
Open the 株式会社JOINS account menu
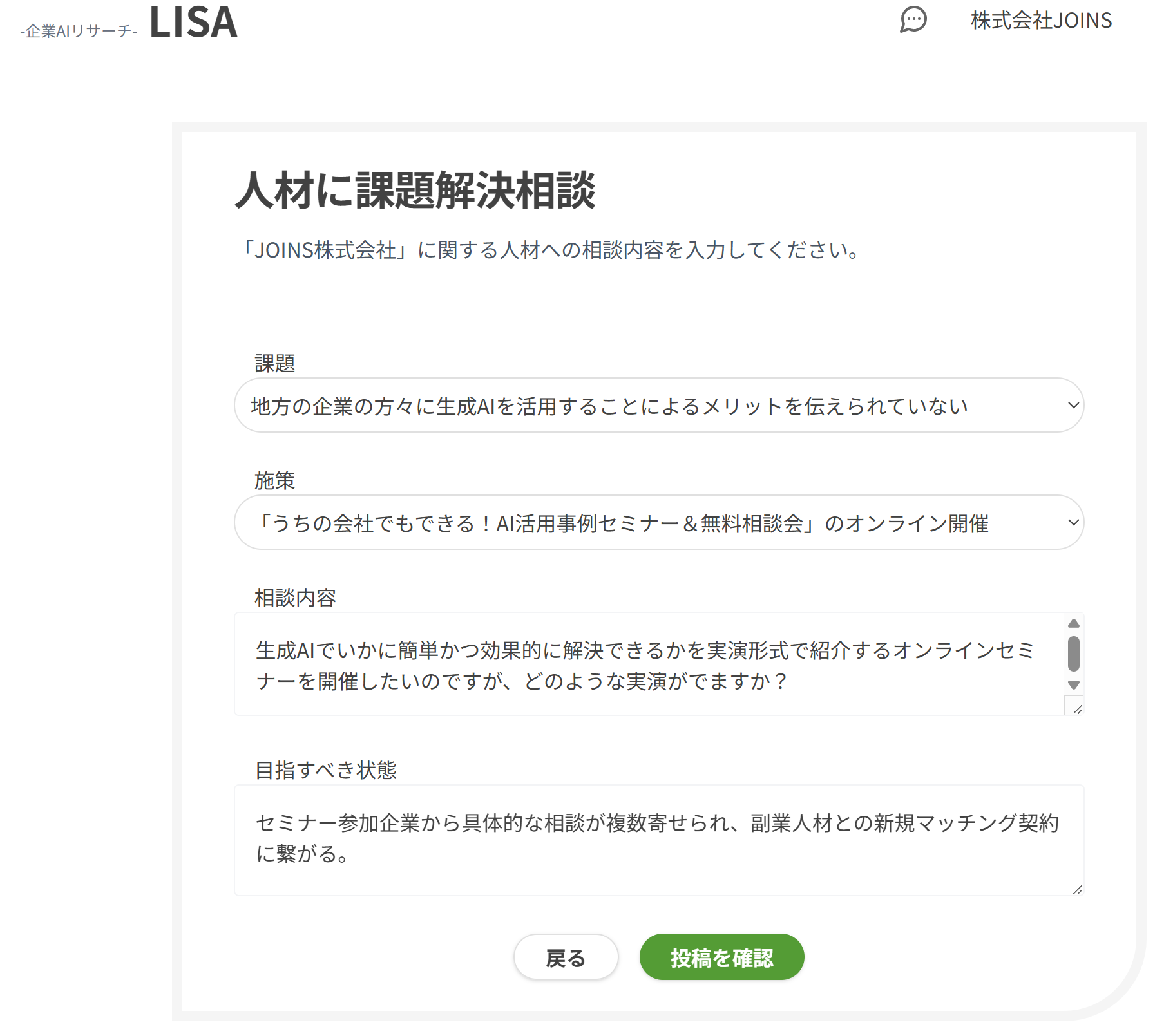tap(1041, 21)
